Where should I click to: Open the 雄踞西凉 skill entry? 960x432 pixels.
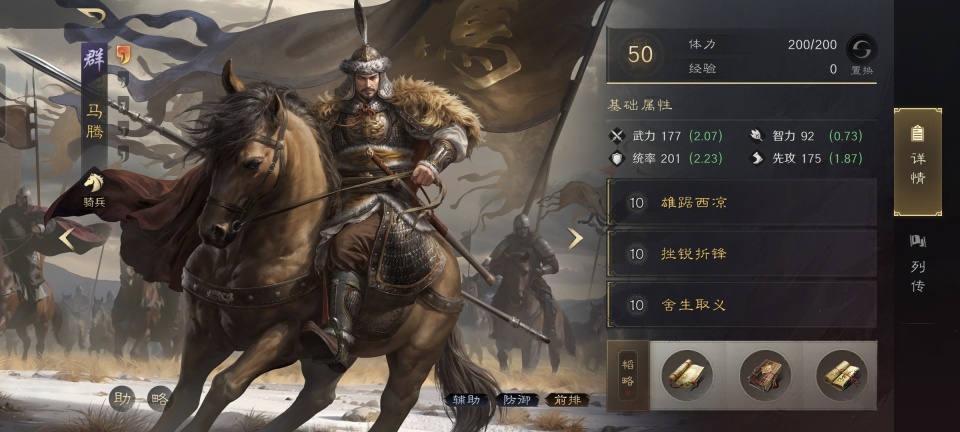pyautogui.click(x=741, y=203)
